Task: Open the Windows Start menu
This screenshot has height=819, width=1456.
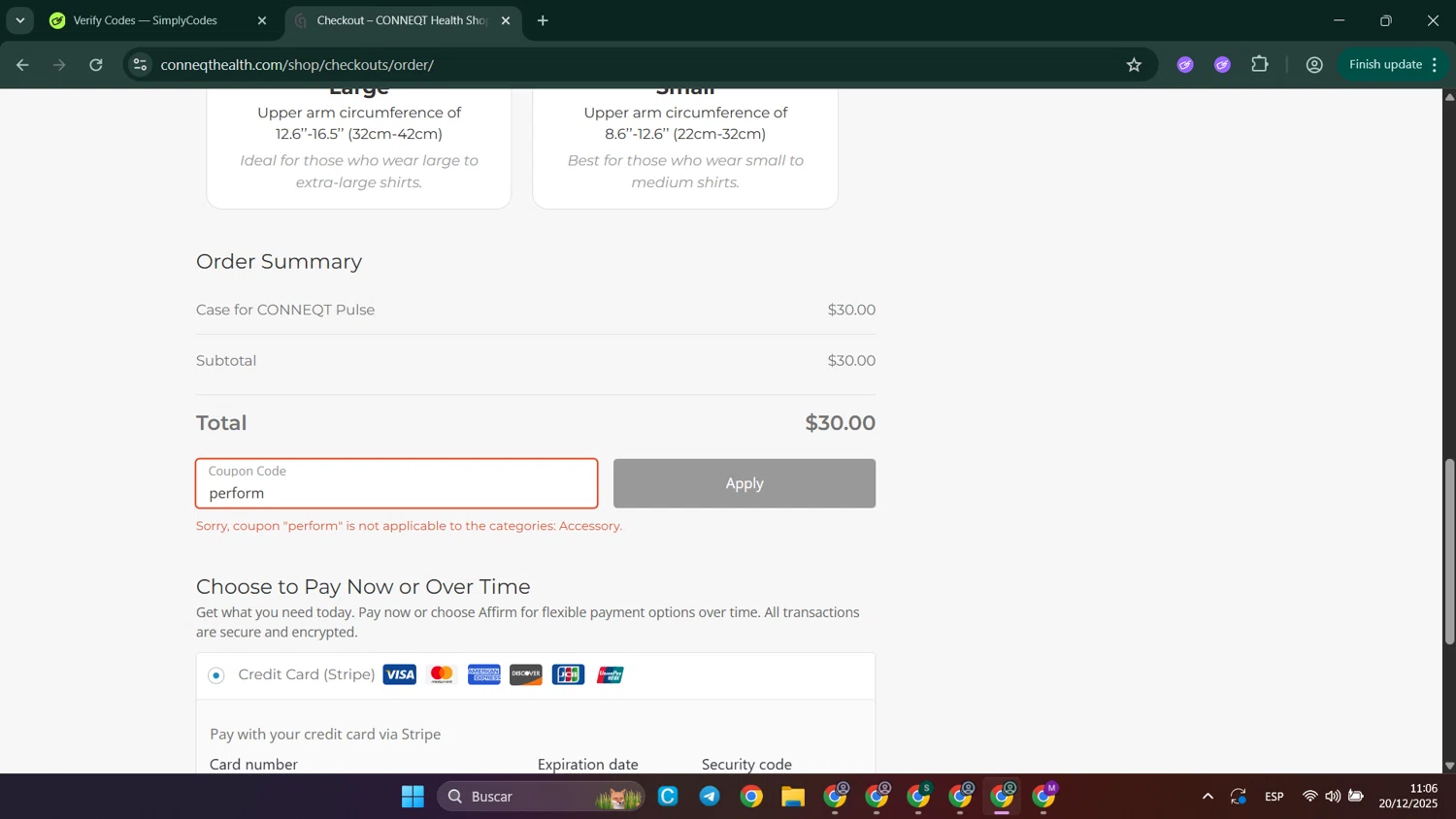Action: click(413, 797)
